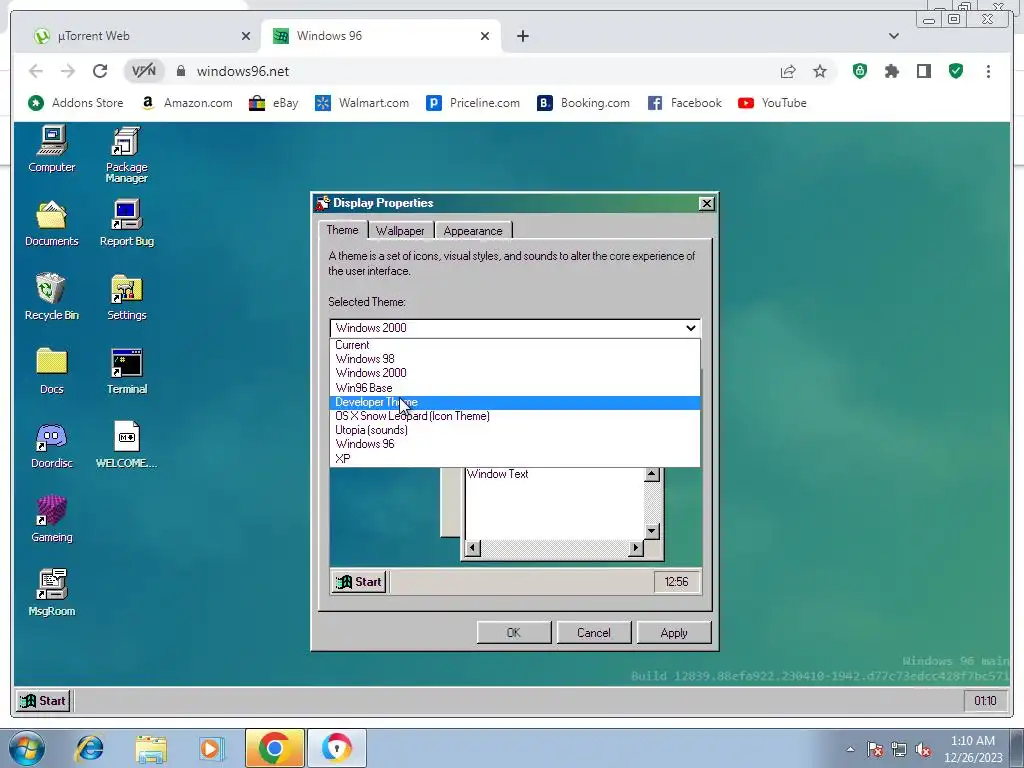Open the browser three-dot menu
The image size is (1024, 768).
(x=988, y=71)
